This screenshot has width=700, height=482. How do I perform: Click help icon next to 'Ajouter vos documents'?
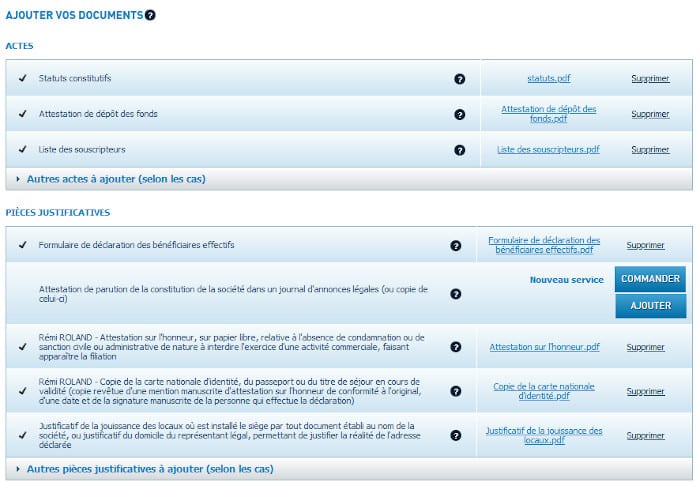[150, 15]
